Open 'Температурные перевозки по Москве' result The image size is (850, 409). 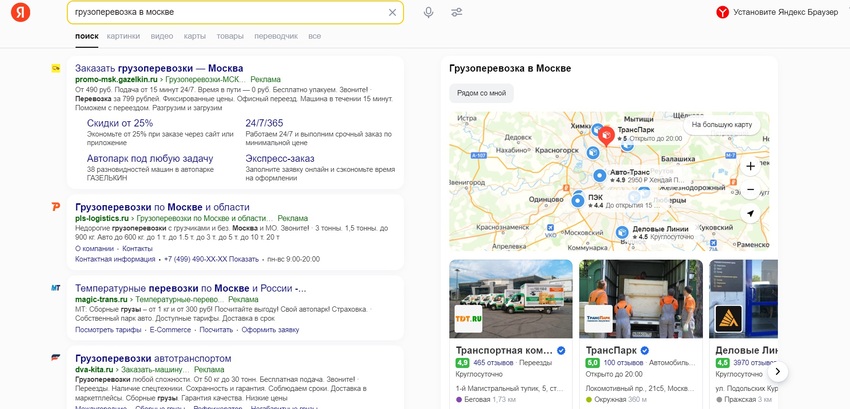tap(191, 288)
